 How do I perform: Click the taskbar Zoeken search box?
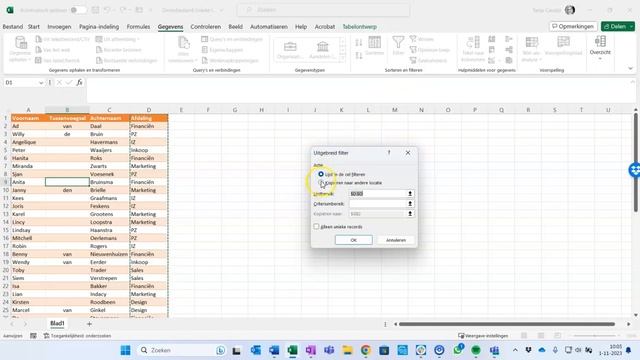[x=182, y=350]
